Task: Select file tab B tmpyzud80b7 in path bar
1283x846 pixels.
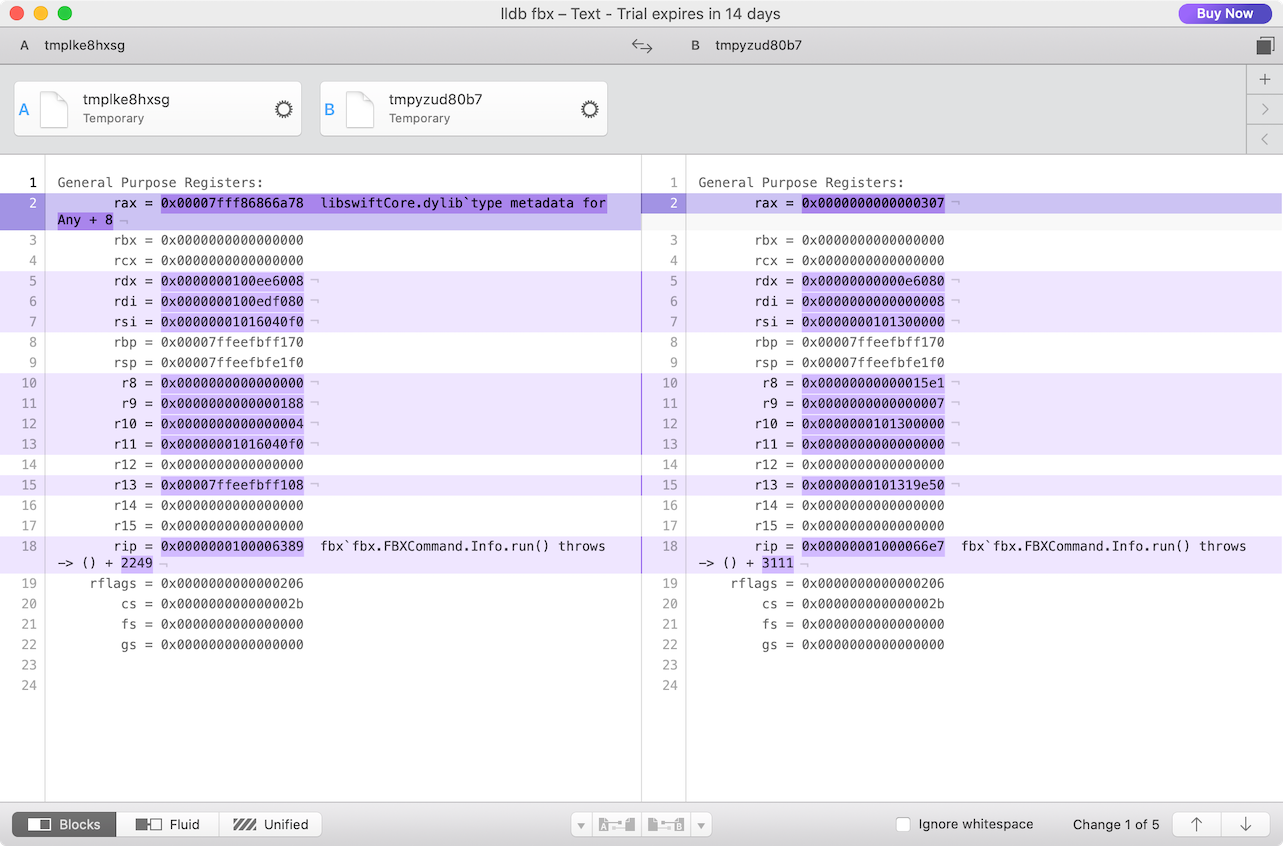Action: (747, 45)
